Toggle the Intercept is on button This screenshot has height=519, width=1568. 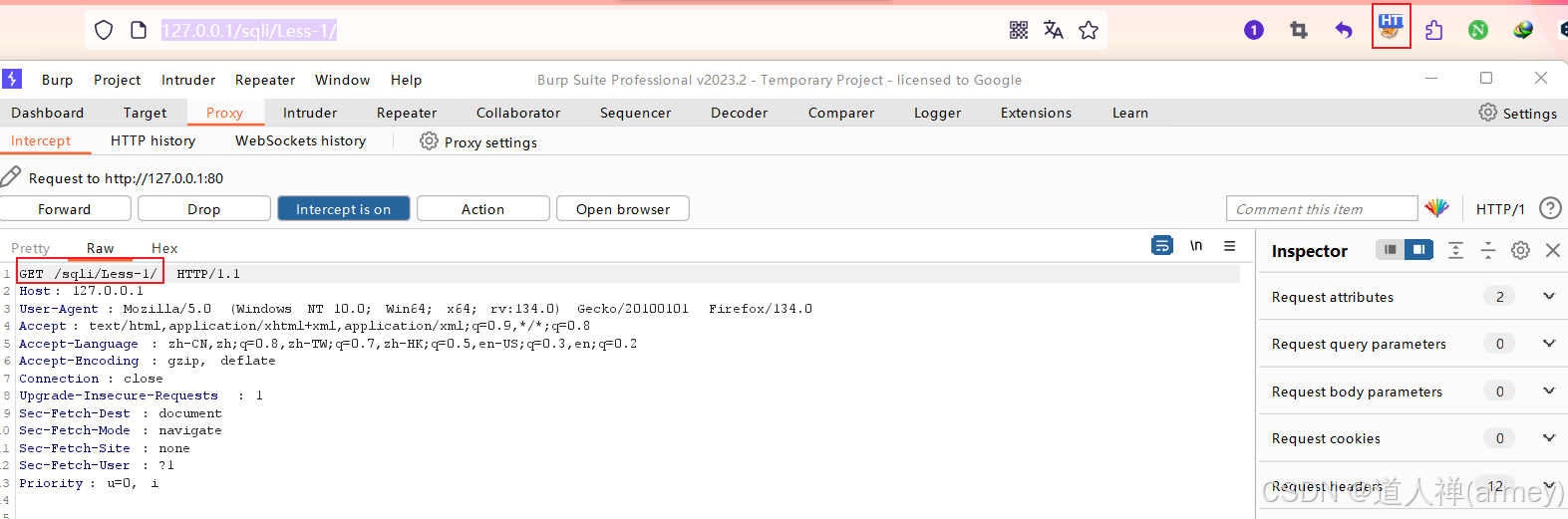point(344,208)
